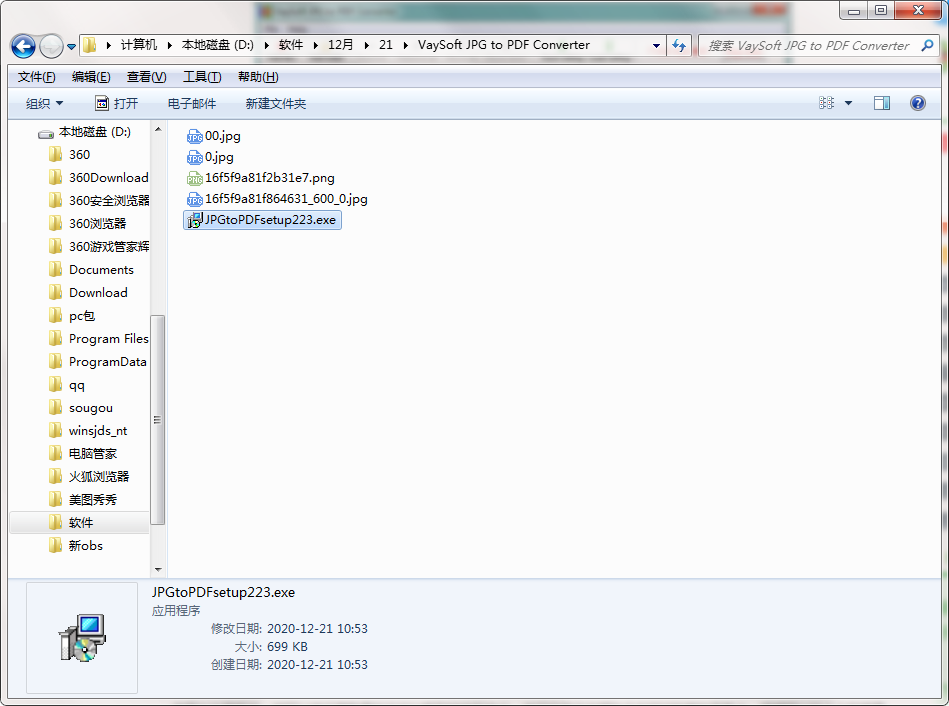
Task: Click the magnifier search icon
Action: (x=927, y=45)
